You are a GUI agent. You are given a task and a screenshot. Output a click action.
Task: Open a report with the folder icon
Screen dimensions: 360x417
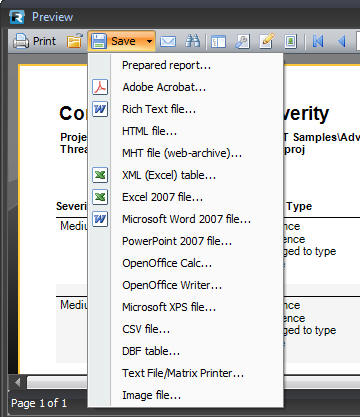[75, 41]
